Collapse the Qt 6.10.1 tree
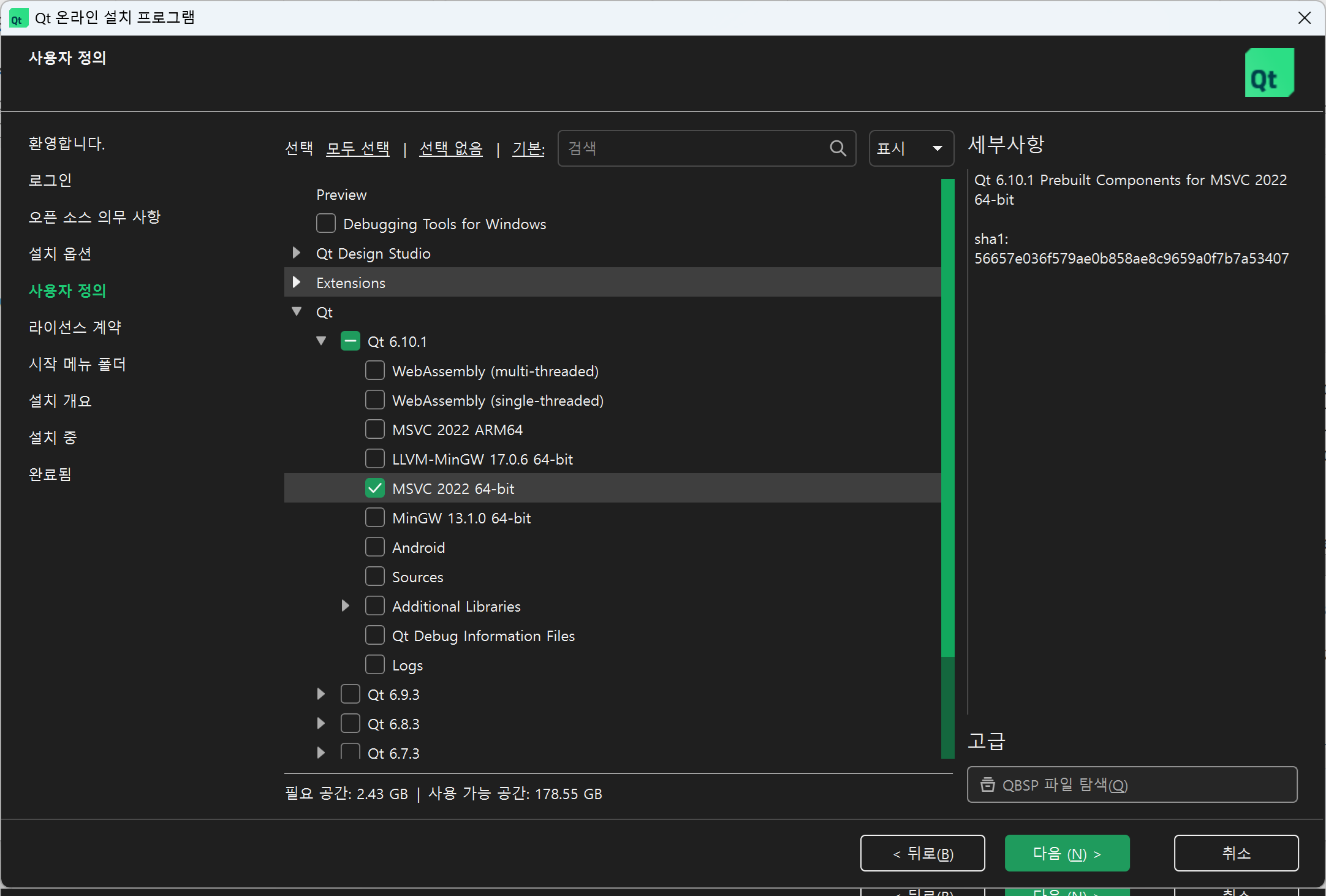Image resolution: width=1326 pixels, height=896 pixels. point(321,341)
